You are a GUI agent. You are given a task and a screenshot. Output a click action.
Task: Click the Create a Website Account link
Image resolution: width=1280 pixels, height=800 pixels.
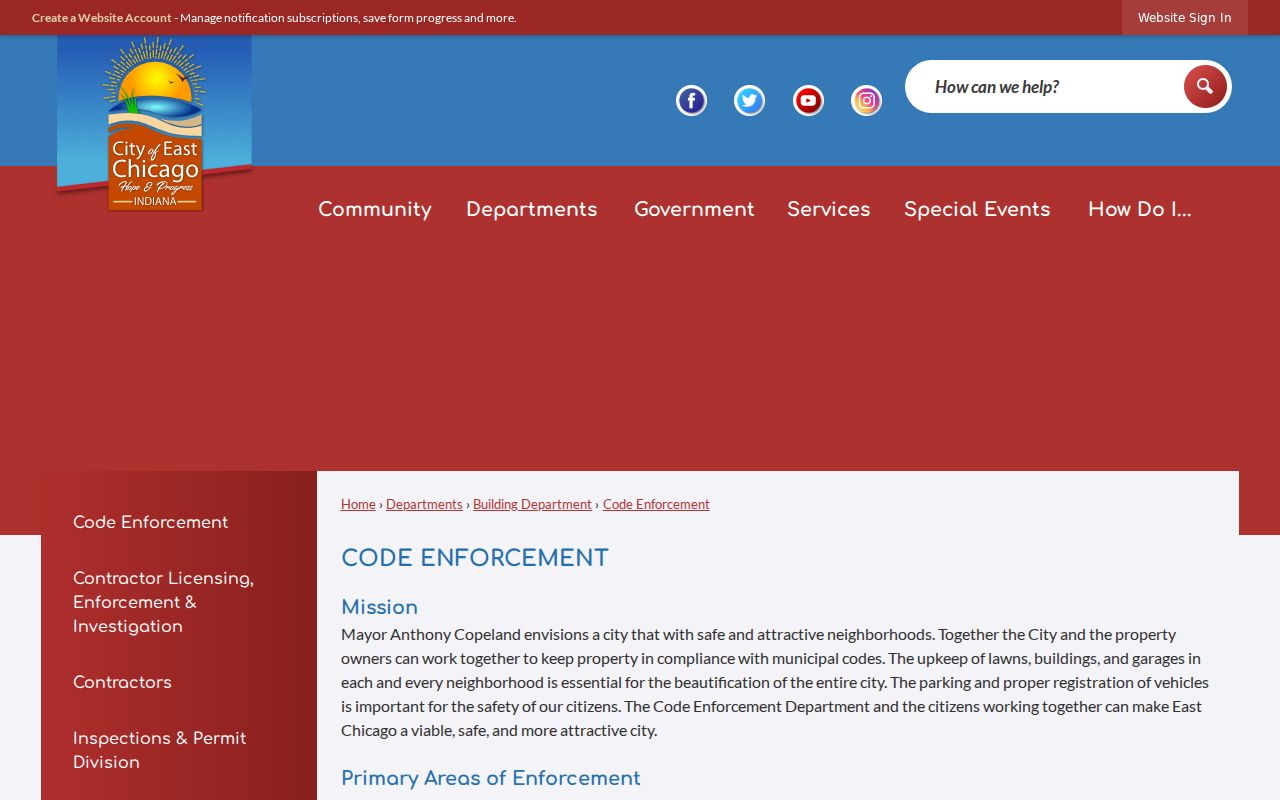pos(102,18)
